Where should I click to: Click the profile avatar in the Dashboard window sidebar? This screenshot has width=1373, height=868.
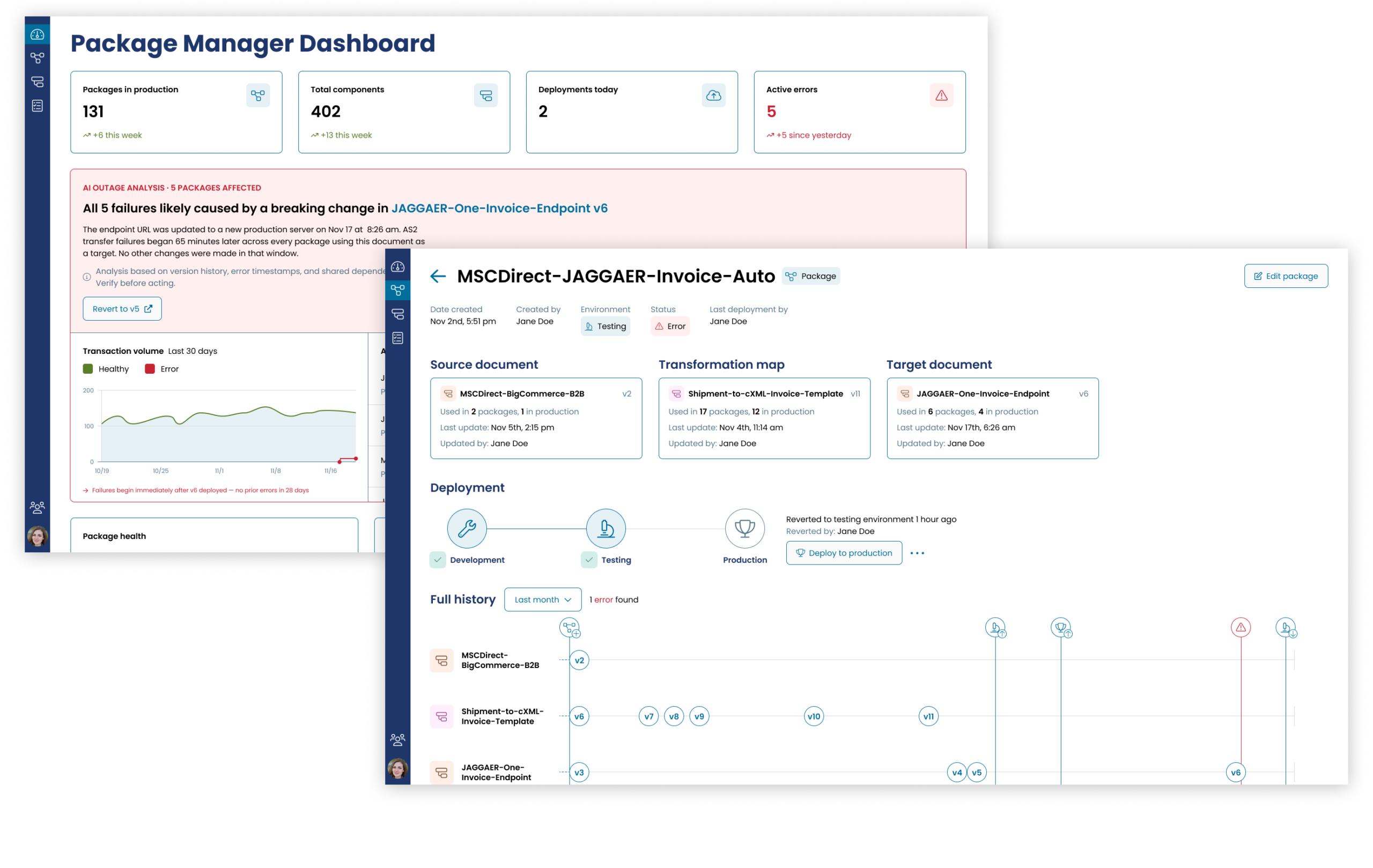pyautogui.click(x=38, y=536)
